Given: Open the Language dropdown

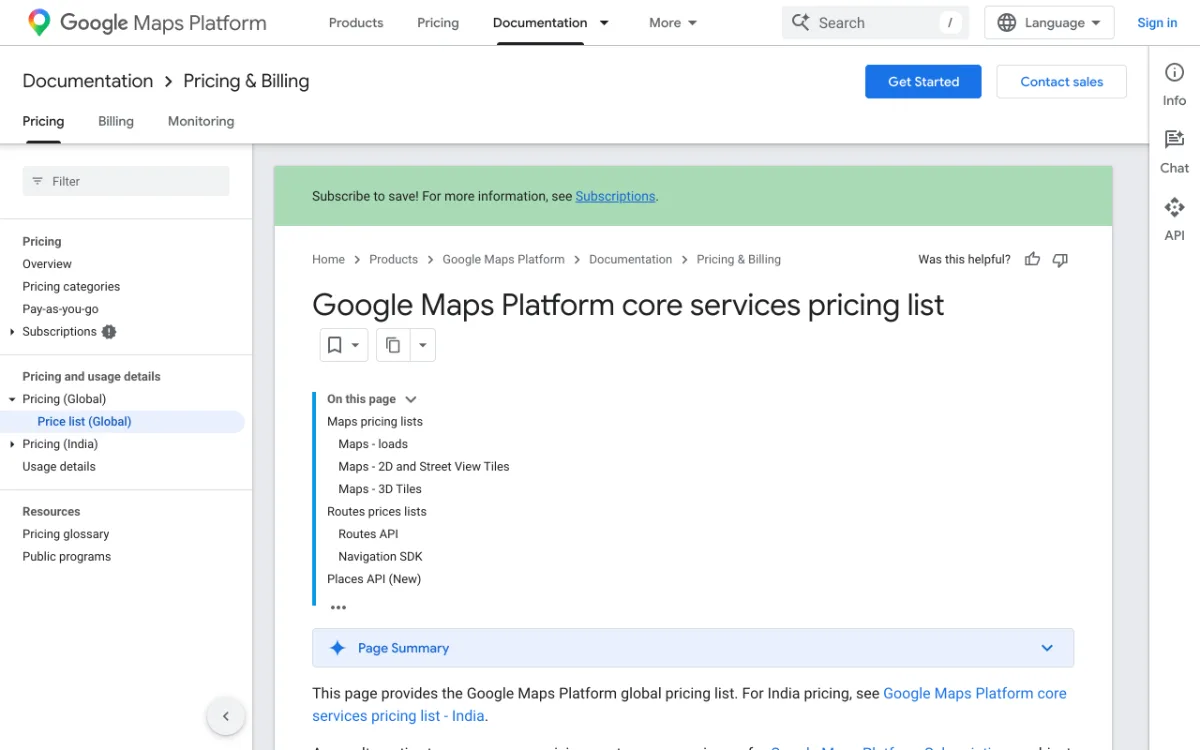Looking at the screenshot, I should pyautogui.click(x=1049, y=22).
